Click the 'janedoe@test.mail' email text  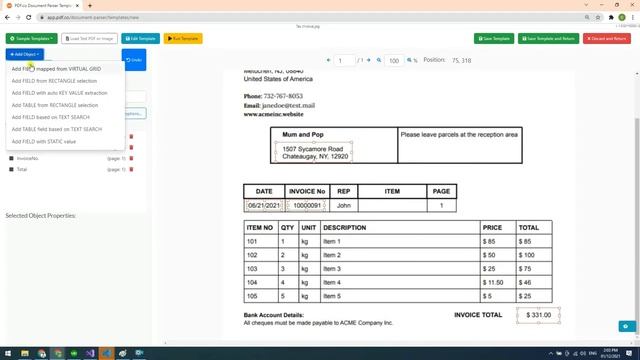[288, 105]
